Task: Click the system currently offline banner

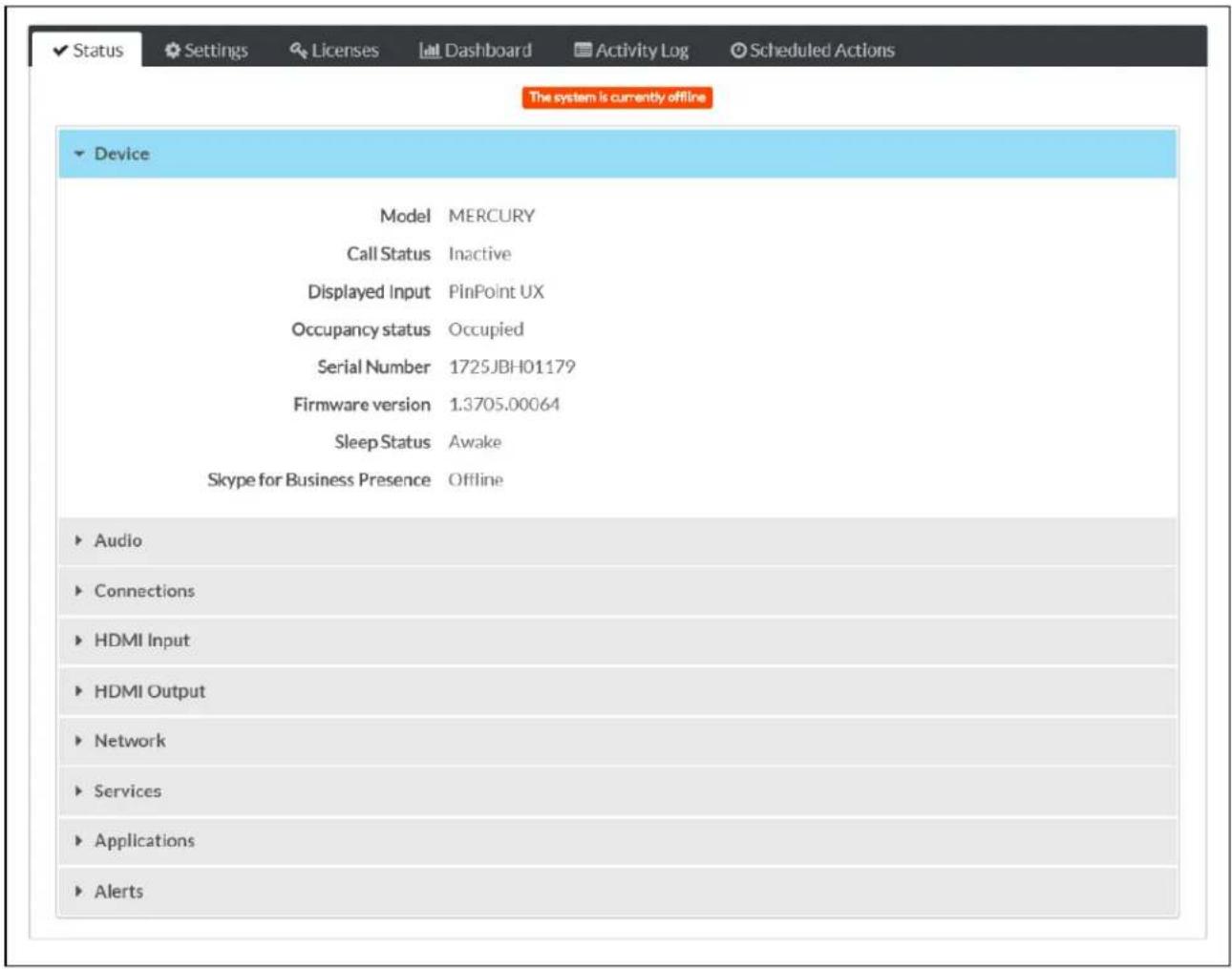Action: 617,97
